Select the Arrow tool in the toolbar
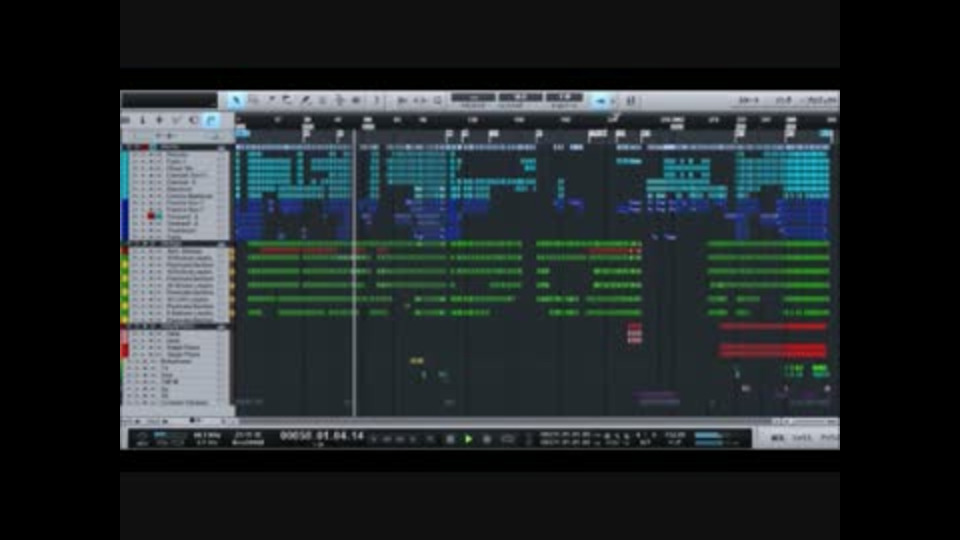960x540 pixels. pyautogui.click(x=236, y=100)
